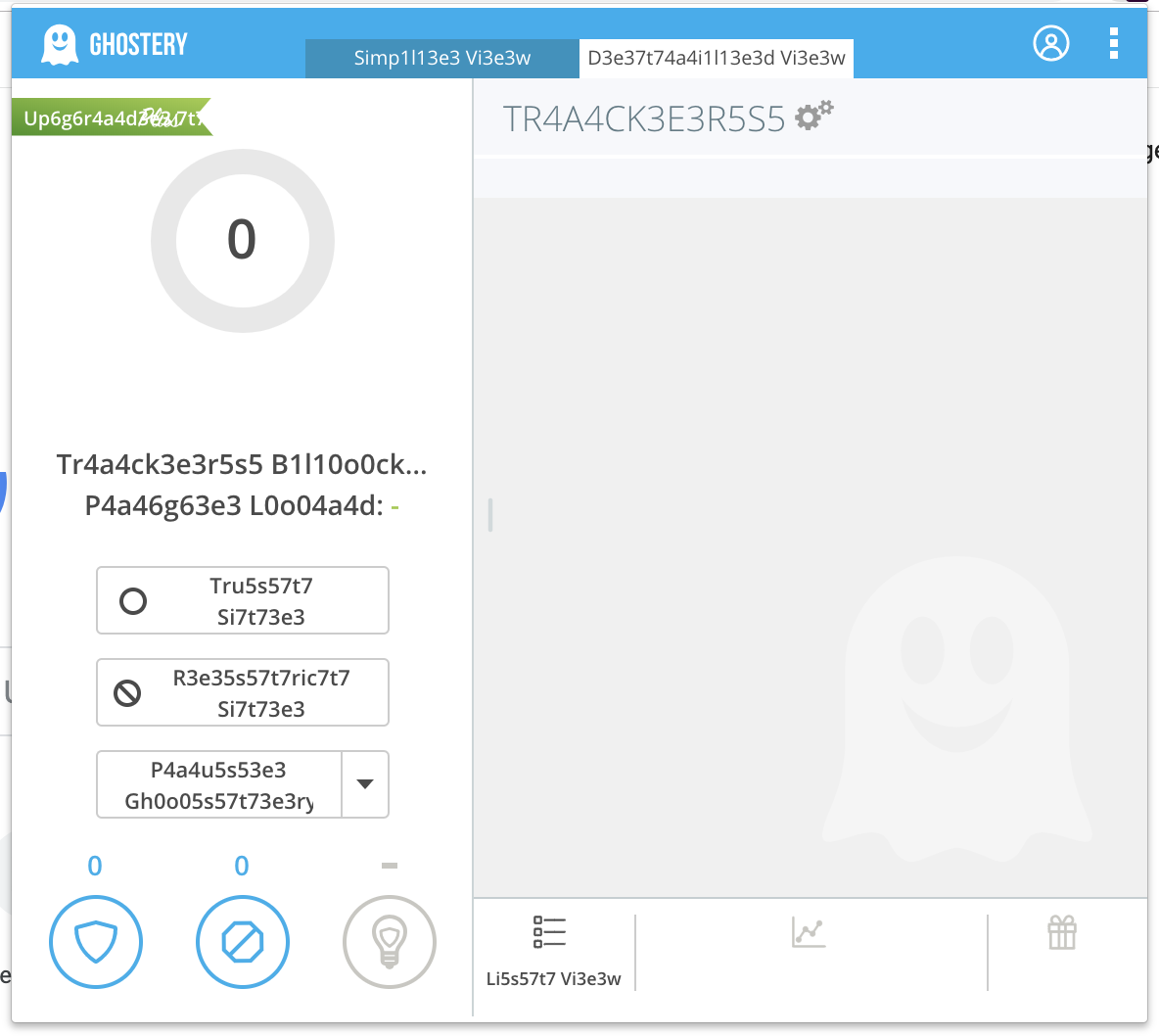1159x1036 pixels.
Task: Open the three-dot kebab menu
Action: point(1113,43)
